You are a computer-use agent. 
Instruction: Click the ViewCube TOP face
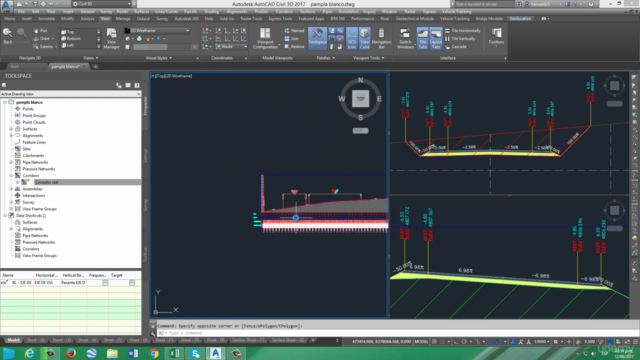[360, 99]
